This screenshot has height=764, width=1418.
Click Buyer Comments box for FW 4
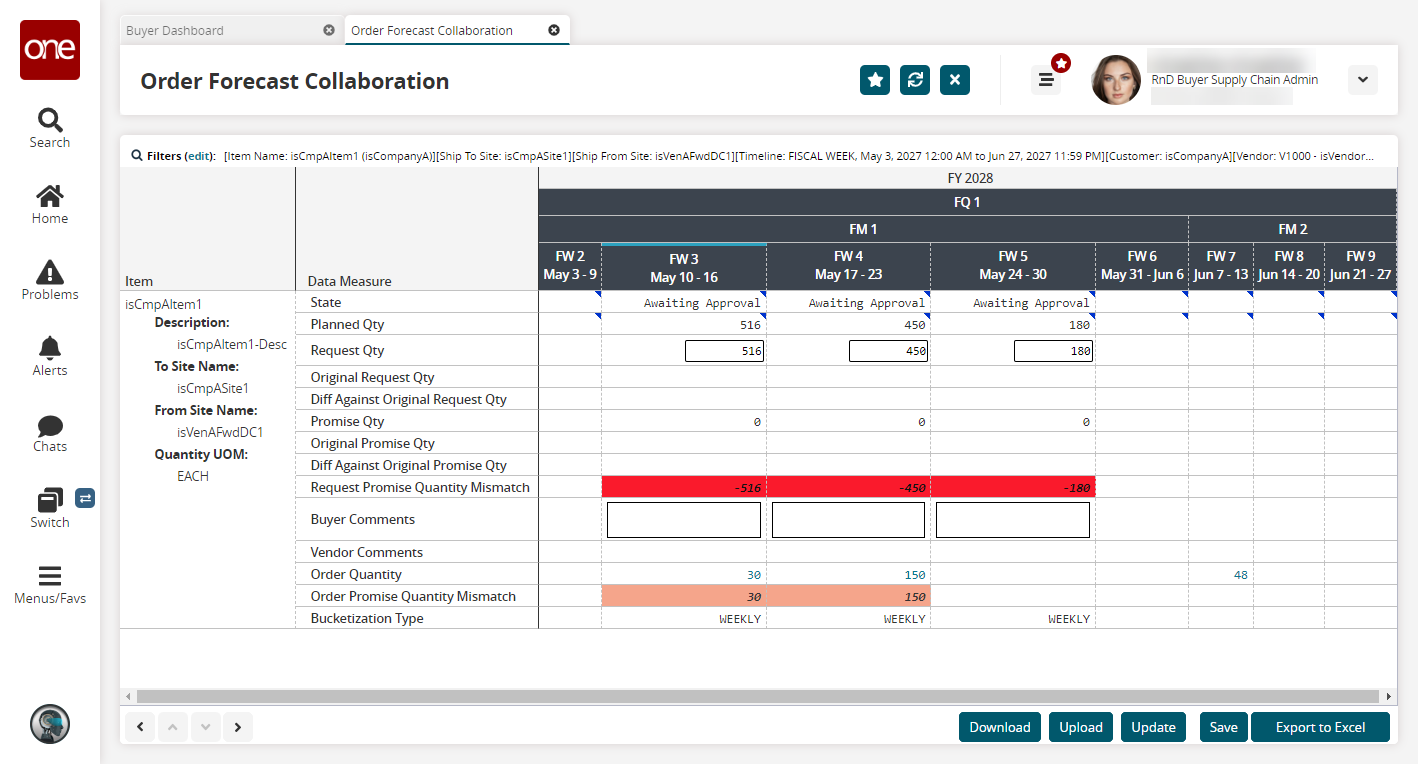(x=848, y=520)
